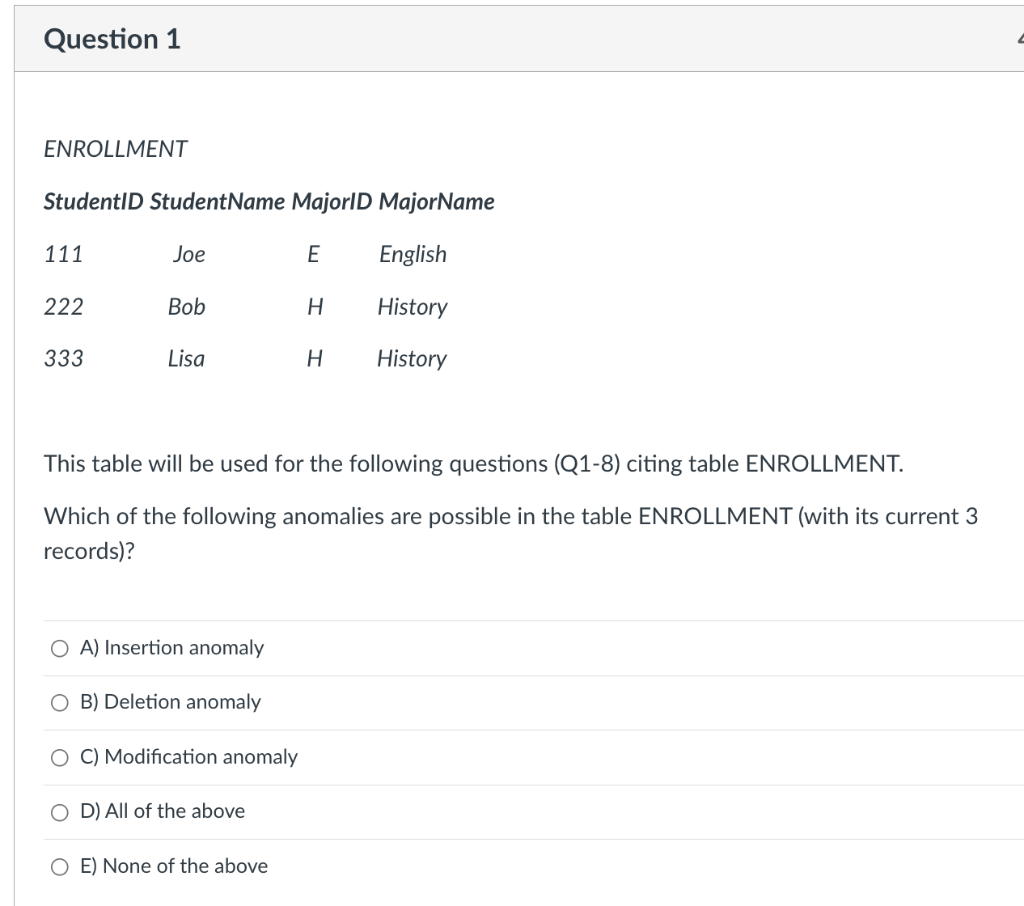Click the student ID cell 222
The width and height of the screenshot is (1024, 906).
(63, 306)
